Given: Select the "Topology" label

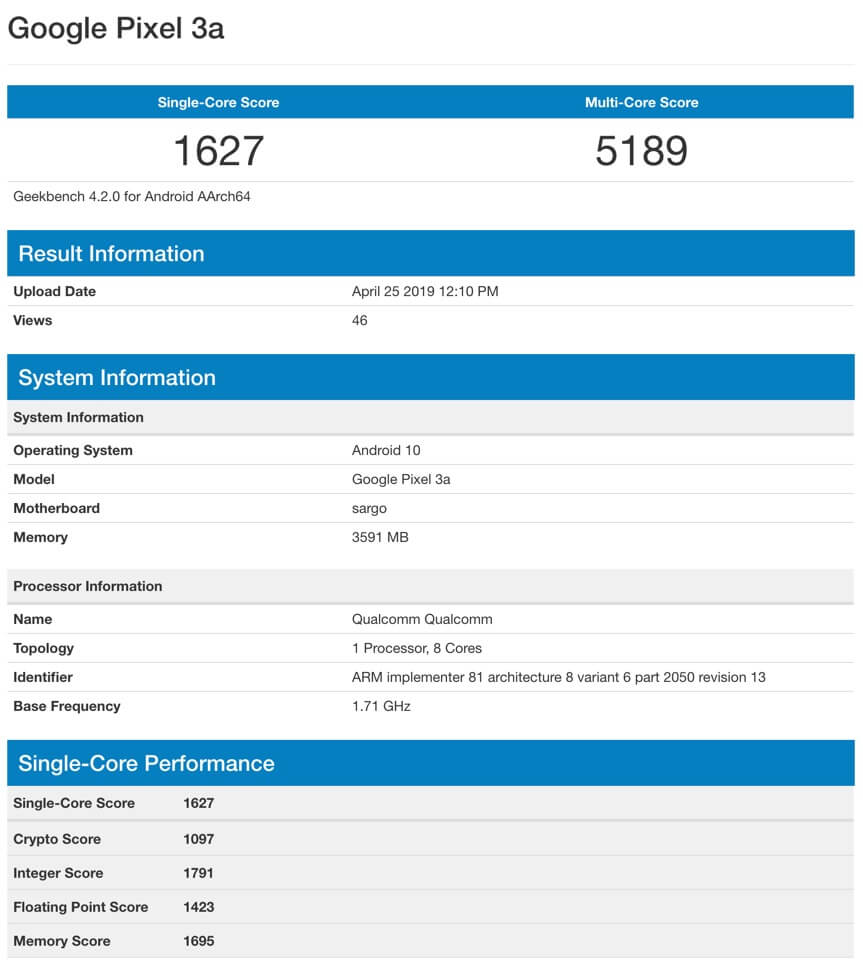Looking at the screenshot, I should [44, 648].
